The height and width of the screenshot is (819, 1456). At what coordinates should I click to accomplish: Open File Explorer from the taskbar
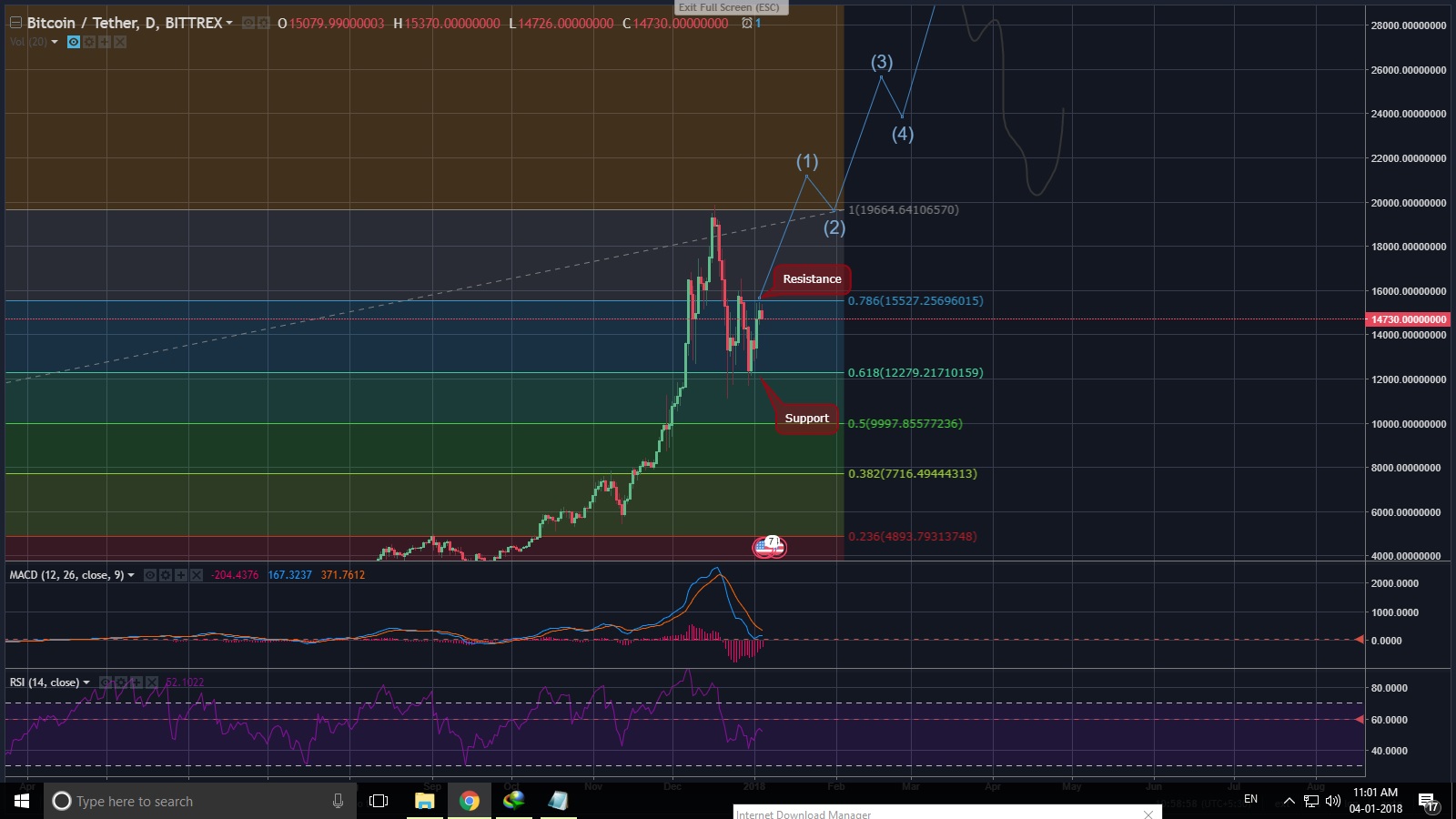pos(424,801)
